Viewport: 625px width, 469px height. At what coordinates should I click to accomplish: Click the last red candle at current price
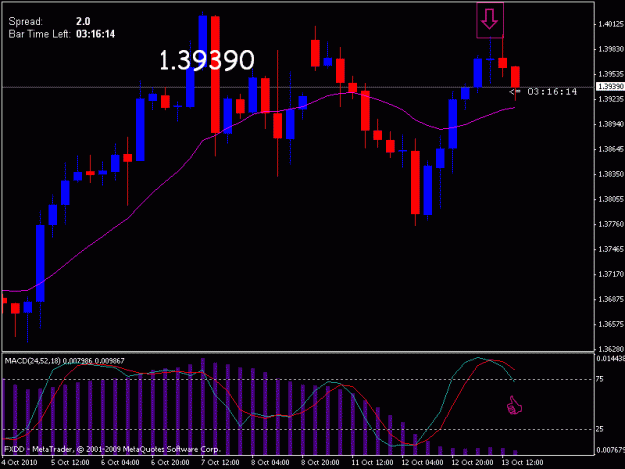(515, 77)
